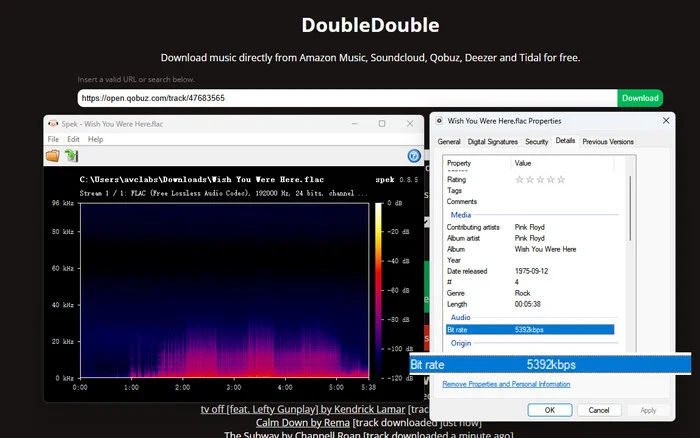Click Spek app icon in title bar
Image resolution: width=700 pixels, height=438 pixels.
(x=53, y=124)
